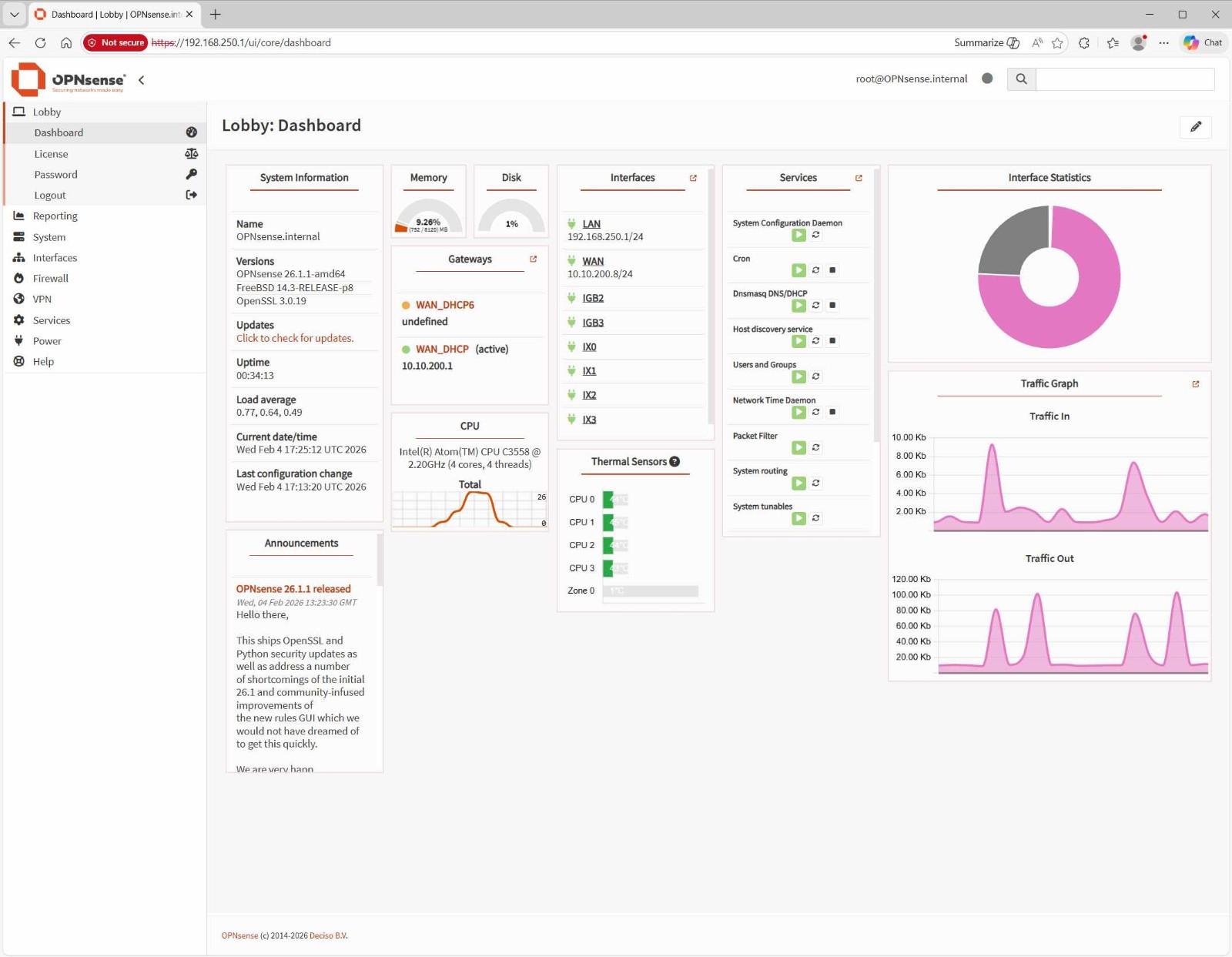
Task: Restart the Cron service
Action: (815, 270)
